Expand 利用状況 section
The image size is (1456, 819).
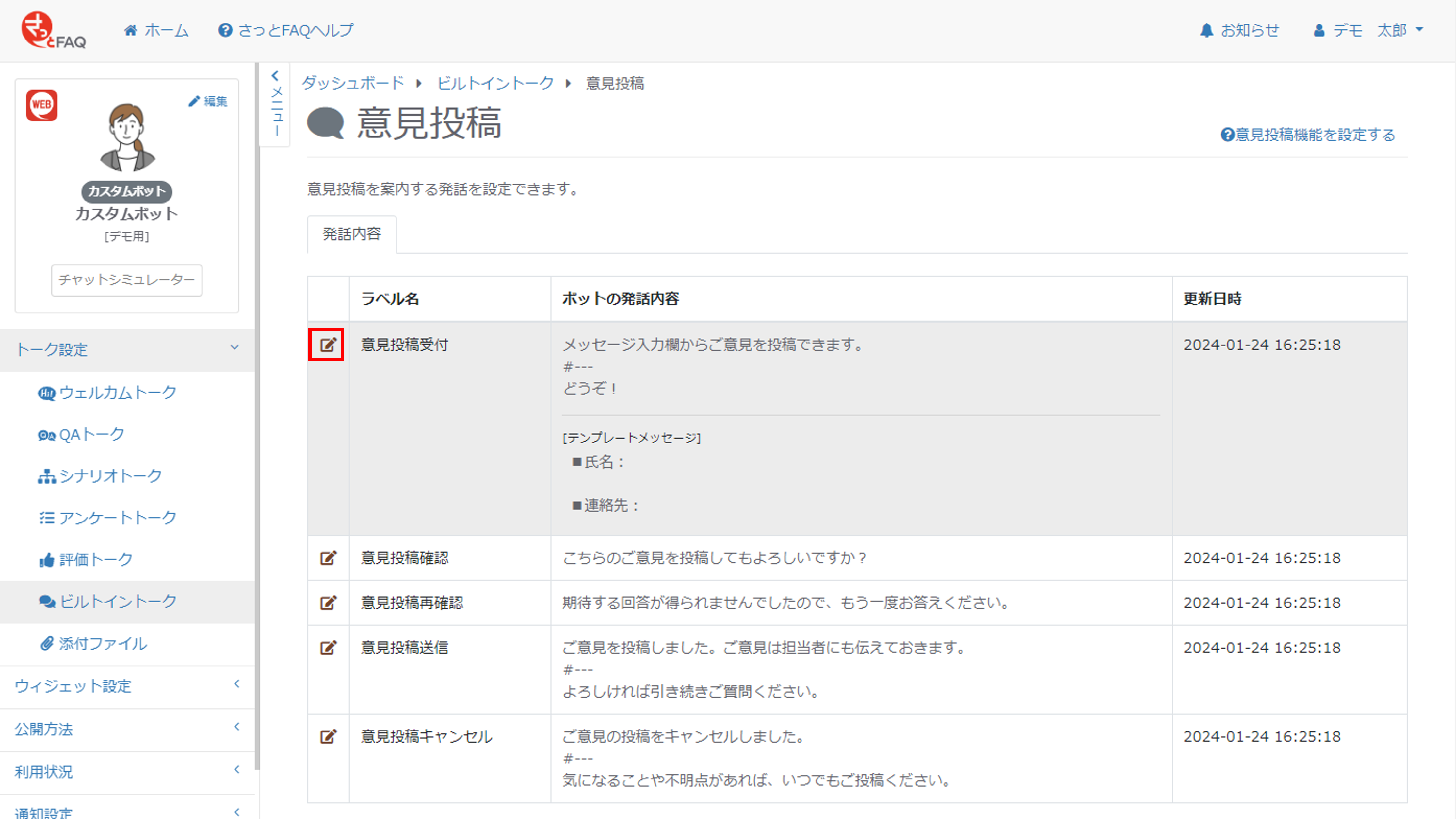coord(127,772)
